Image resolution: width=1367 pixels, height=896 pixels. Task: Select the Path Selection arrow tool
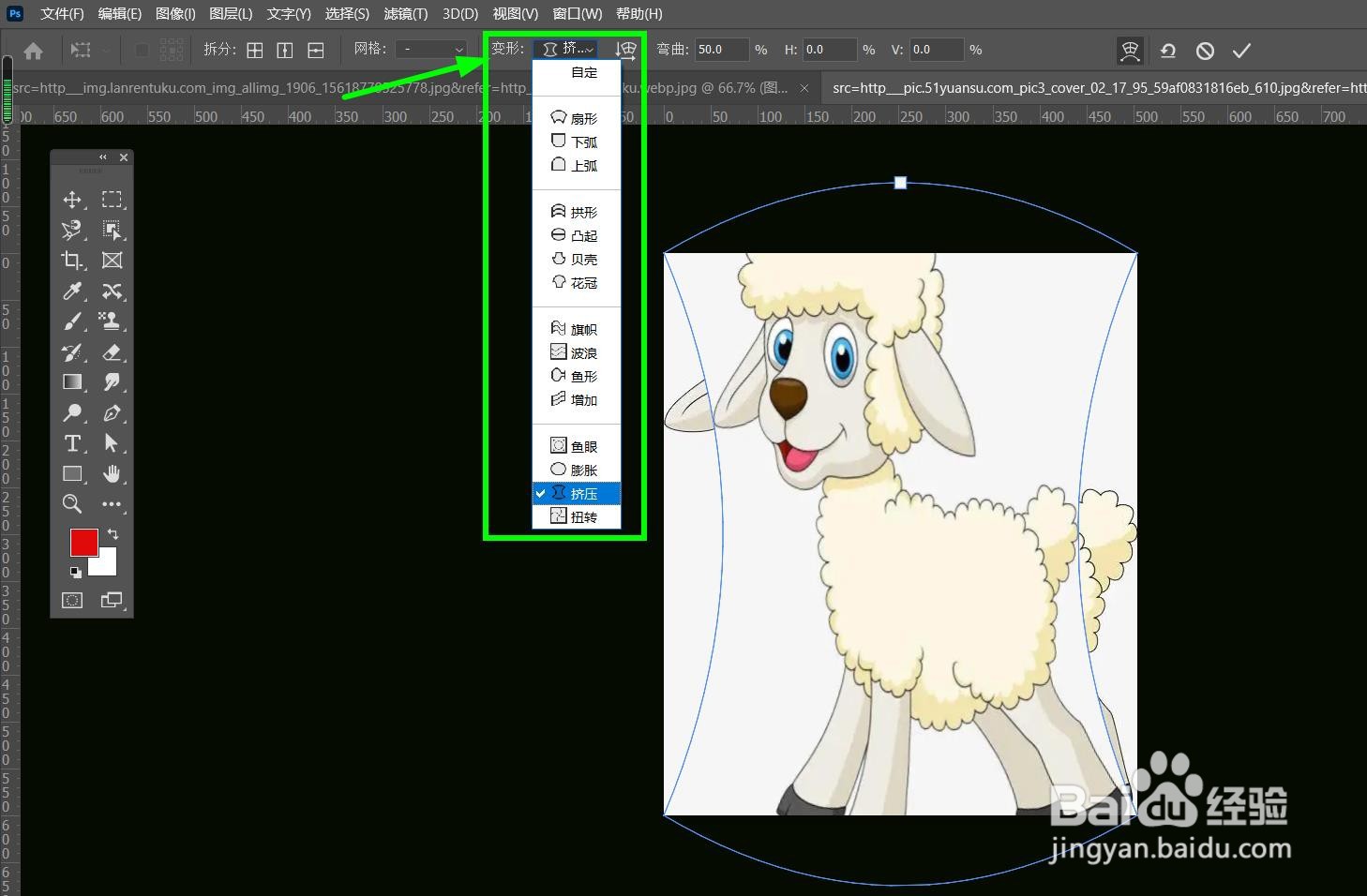(x=112, y=443)
